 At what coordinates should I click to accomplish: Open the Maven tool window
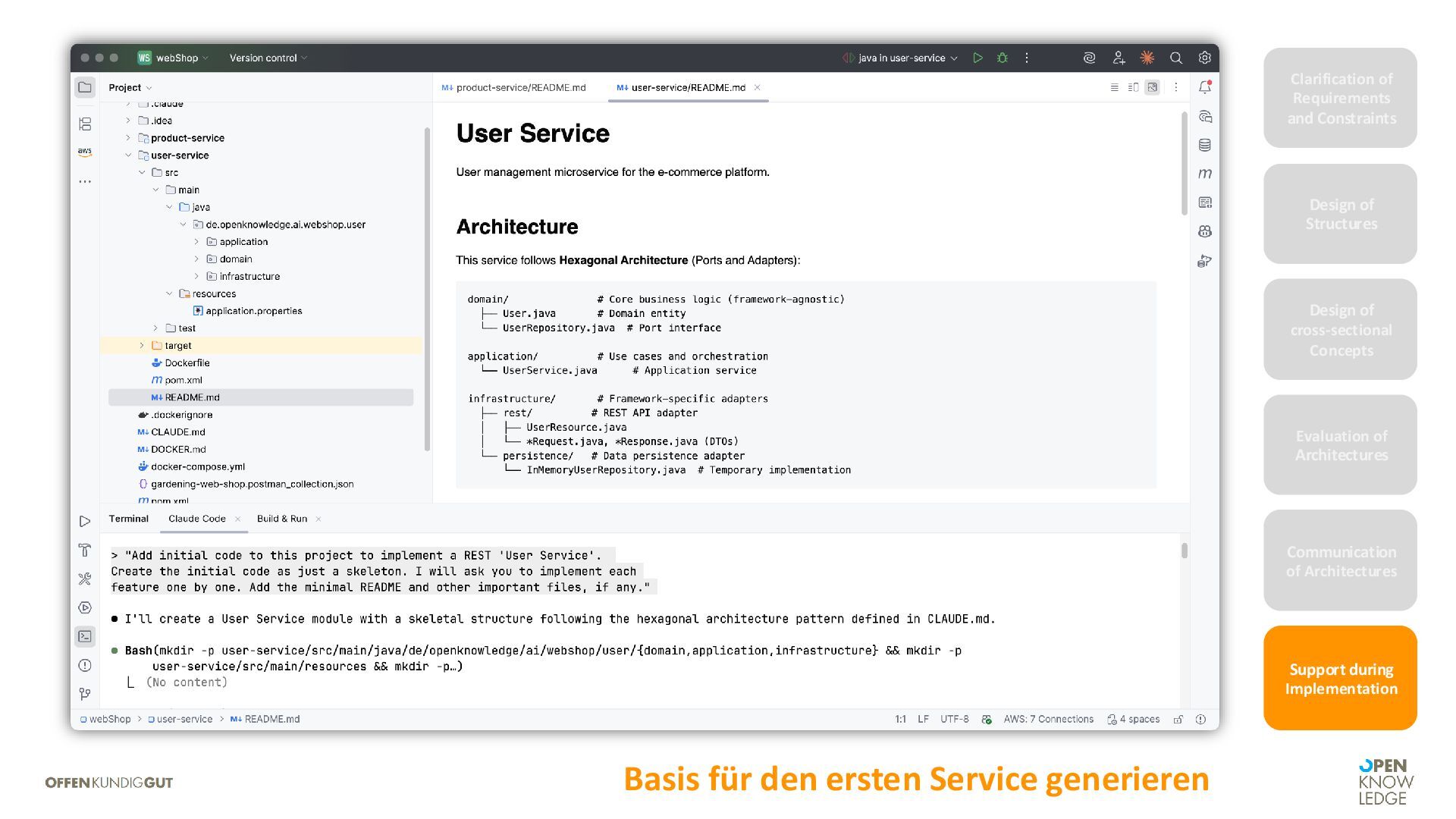click(1204, 174)
